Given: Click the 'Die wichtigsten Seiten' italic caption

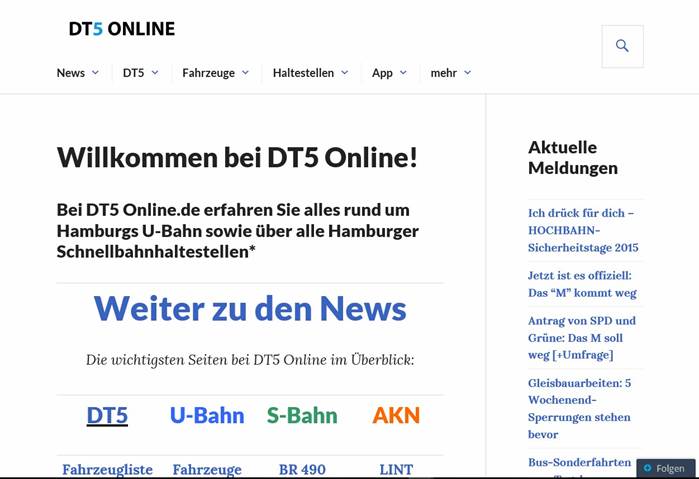Looking at the screenshot, I should (250, 360).
